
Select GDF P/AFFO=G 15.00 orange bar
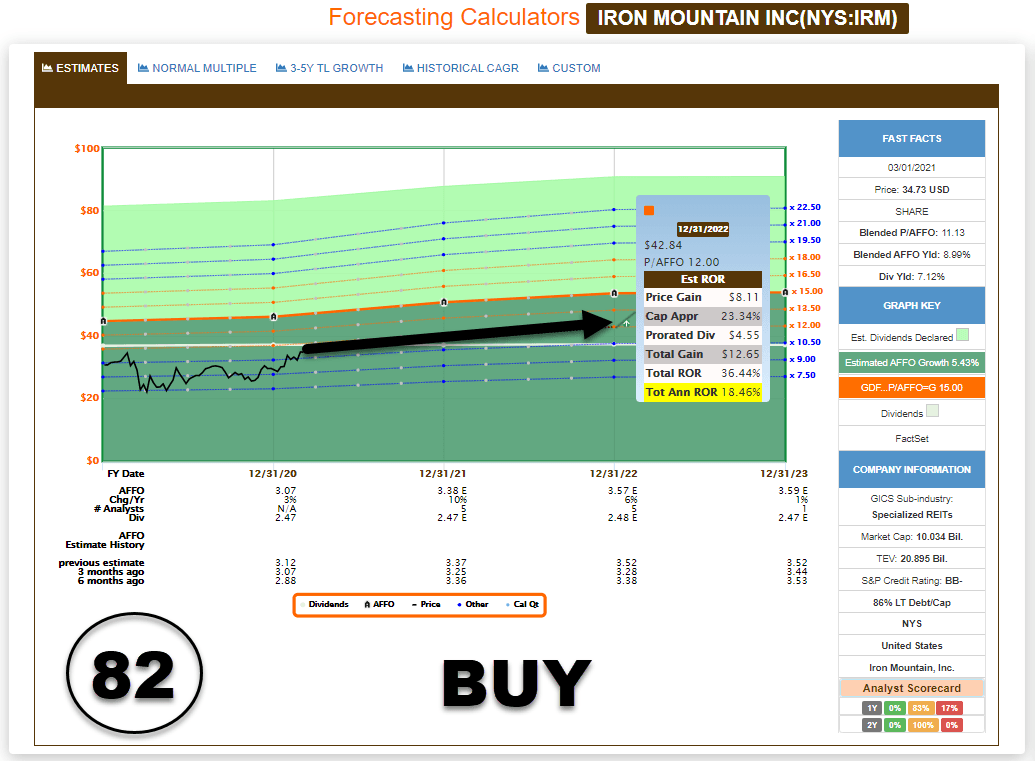(912, 387)
